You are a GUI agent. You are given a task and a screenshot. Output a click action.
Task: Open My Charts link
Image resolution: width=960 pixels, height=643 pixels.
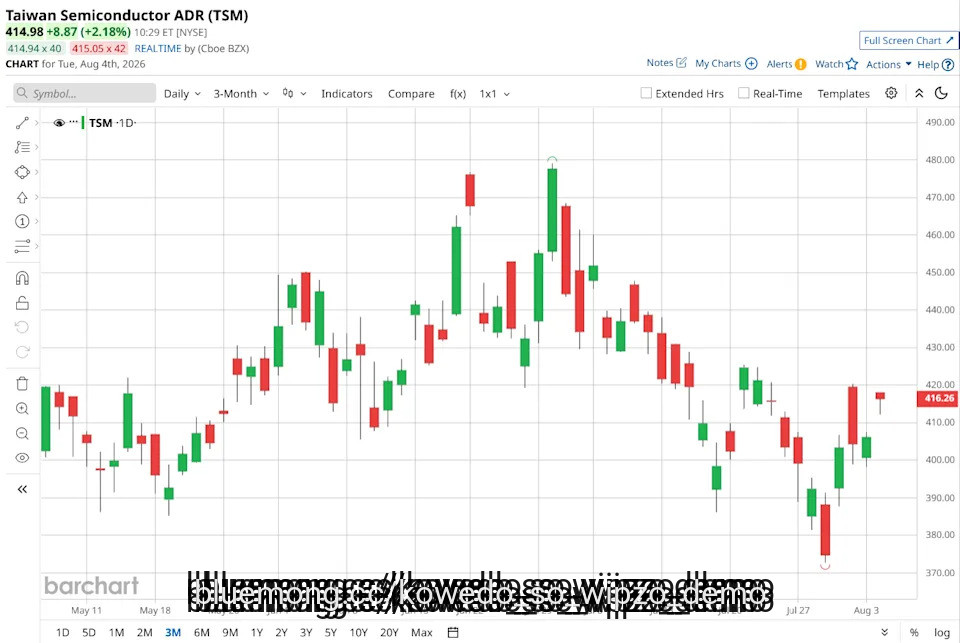coord(726,64)
